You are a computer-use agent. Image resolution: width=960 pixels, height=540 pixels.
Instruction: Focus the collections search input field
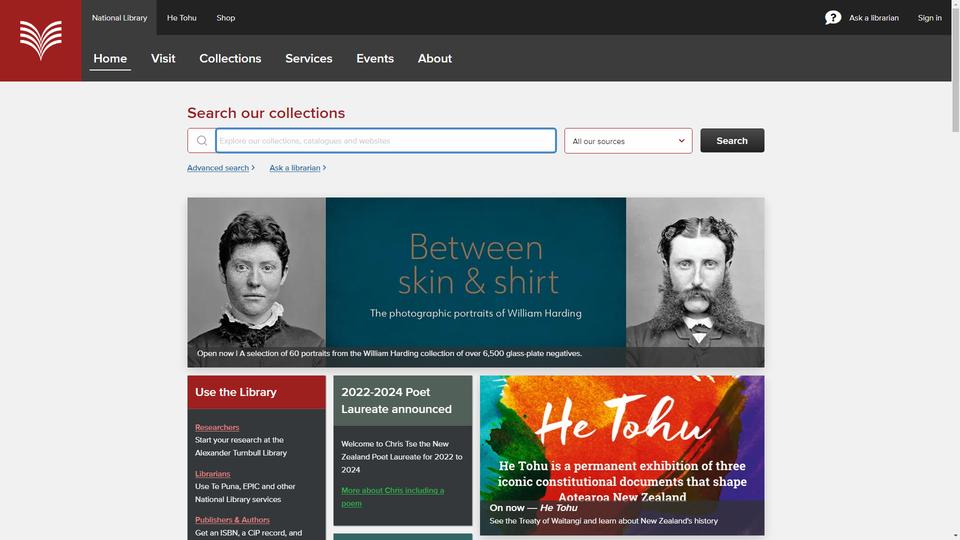point(386,141)
